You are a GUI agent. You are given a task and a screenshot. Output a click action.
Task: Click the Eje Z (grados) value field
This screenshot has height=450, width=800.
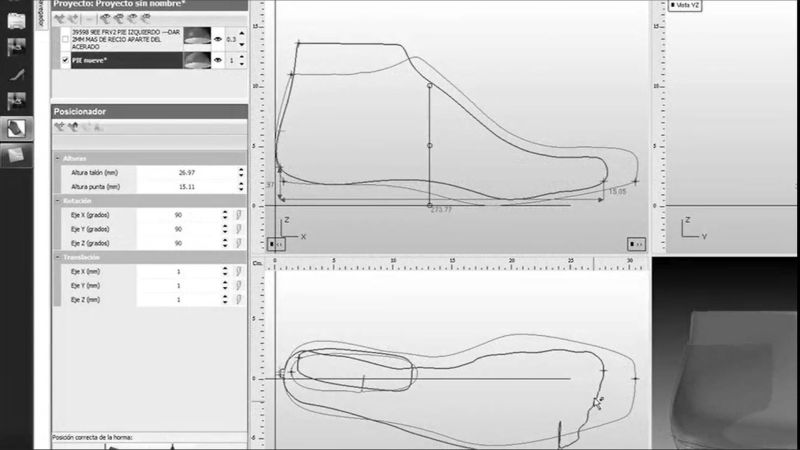[179, 243]
